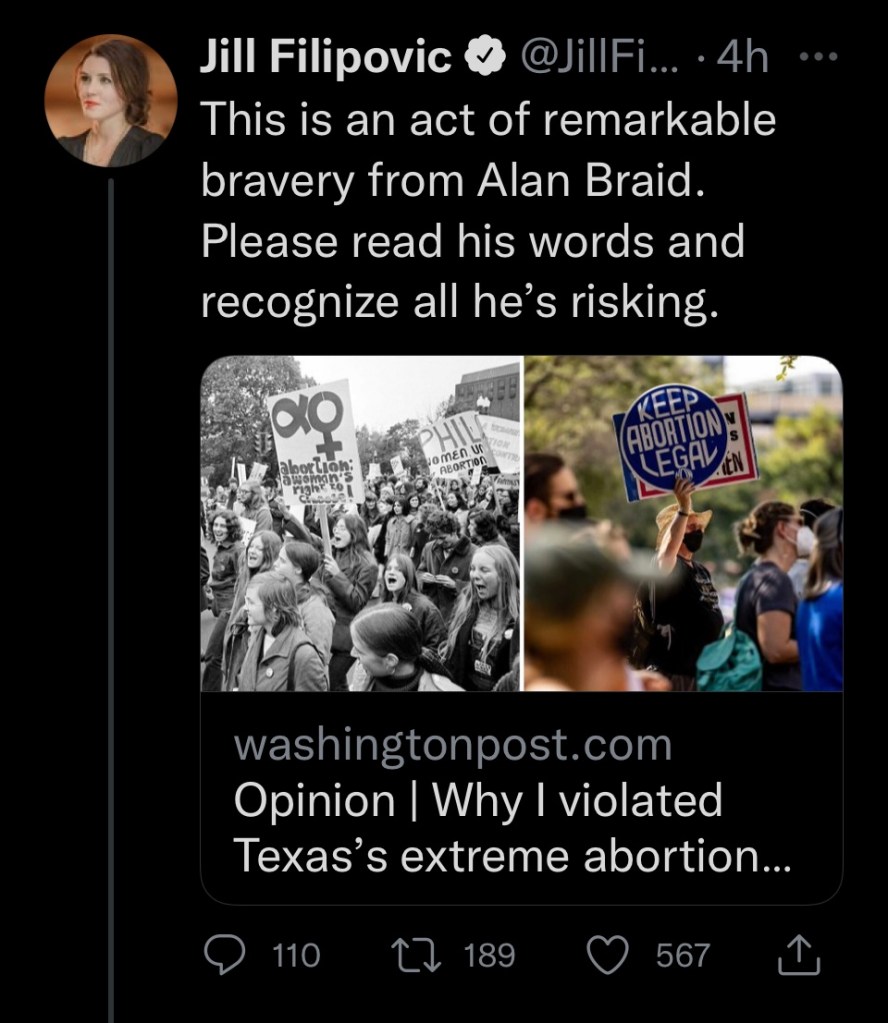
Task: Click the 189 retweets count
Action: pos(490,955)
